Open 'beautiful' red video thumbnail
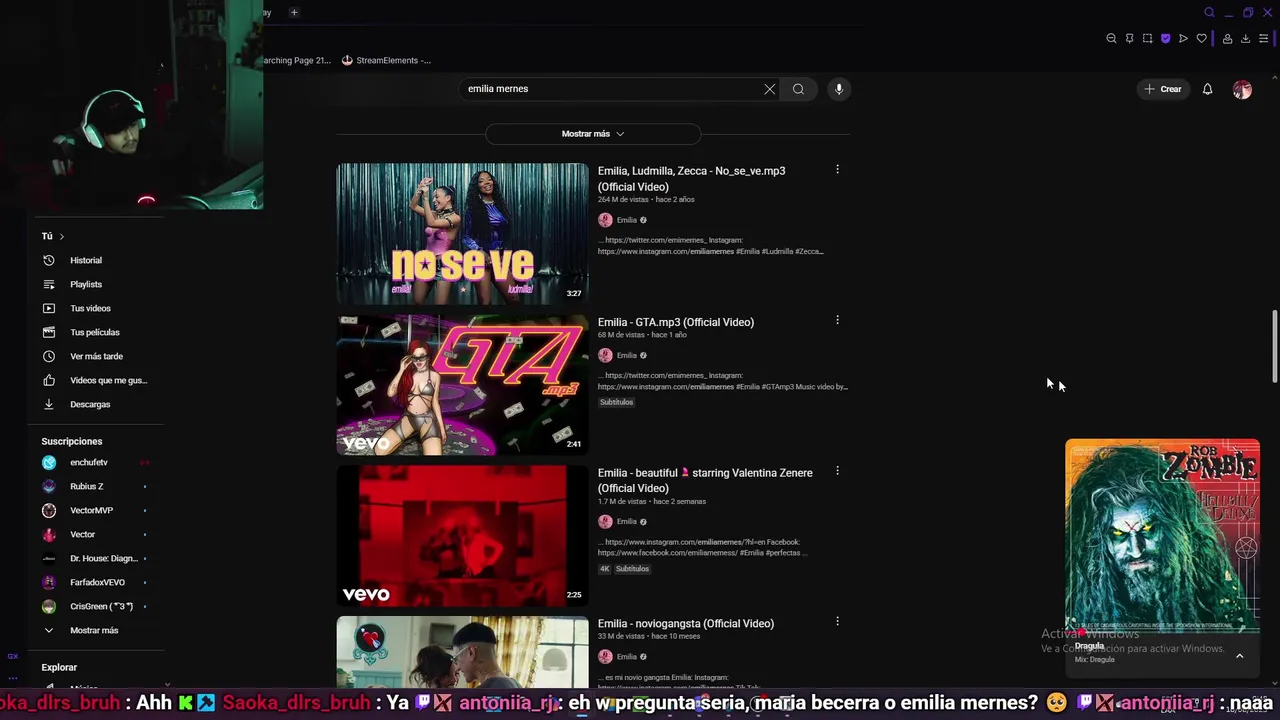 tap(462, 535)
